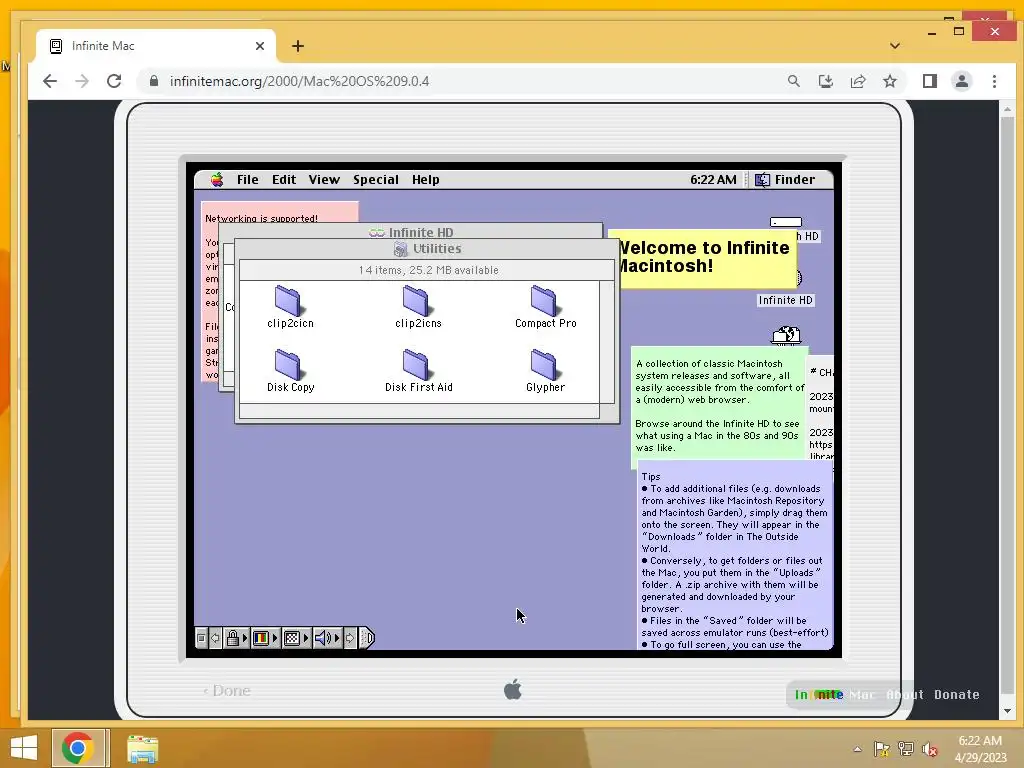1024x768 pixels.
Task: Click the muted volume tray icon
Action: [930, 749]
